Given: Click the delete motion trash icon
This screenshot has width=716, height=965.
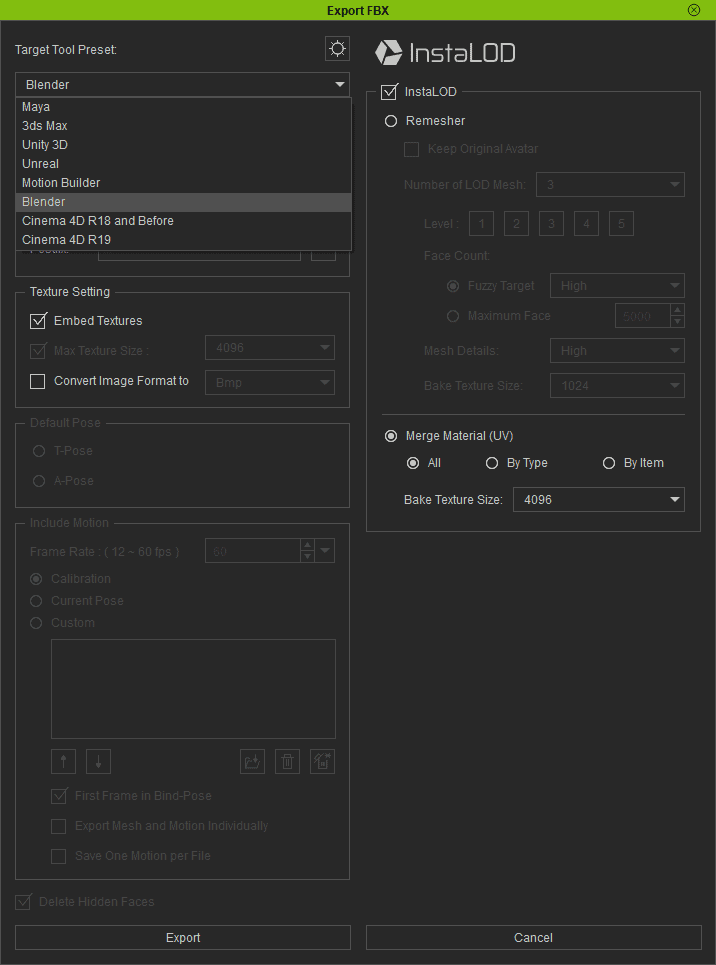Looking at the screenshot, I should click(288, 762).
